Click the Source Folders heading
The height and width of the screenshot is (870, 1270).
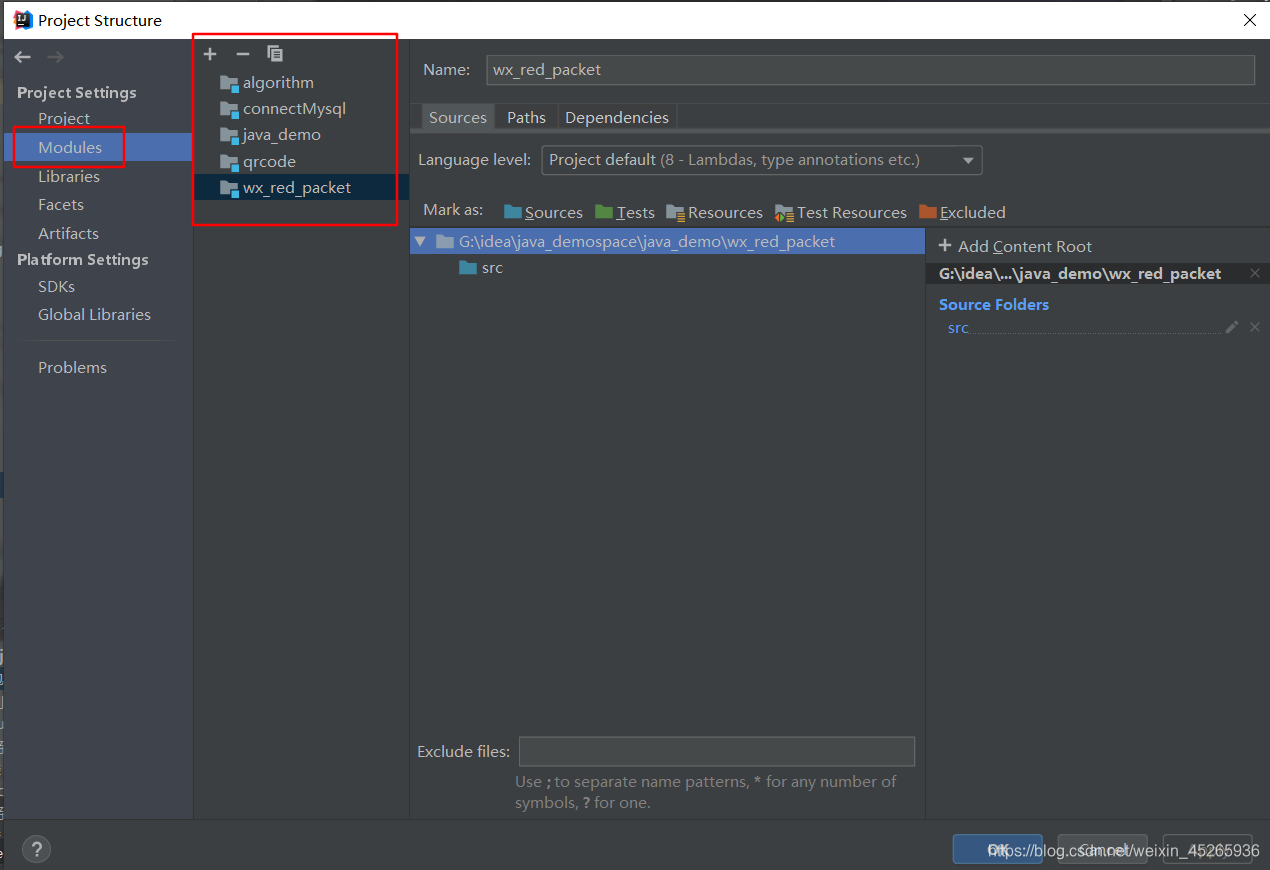coord(994,304)
